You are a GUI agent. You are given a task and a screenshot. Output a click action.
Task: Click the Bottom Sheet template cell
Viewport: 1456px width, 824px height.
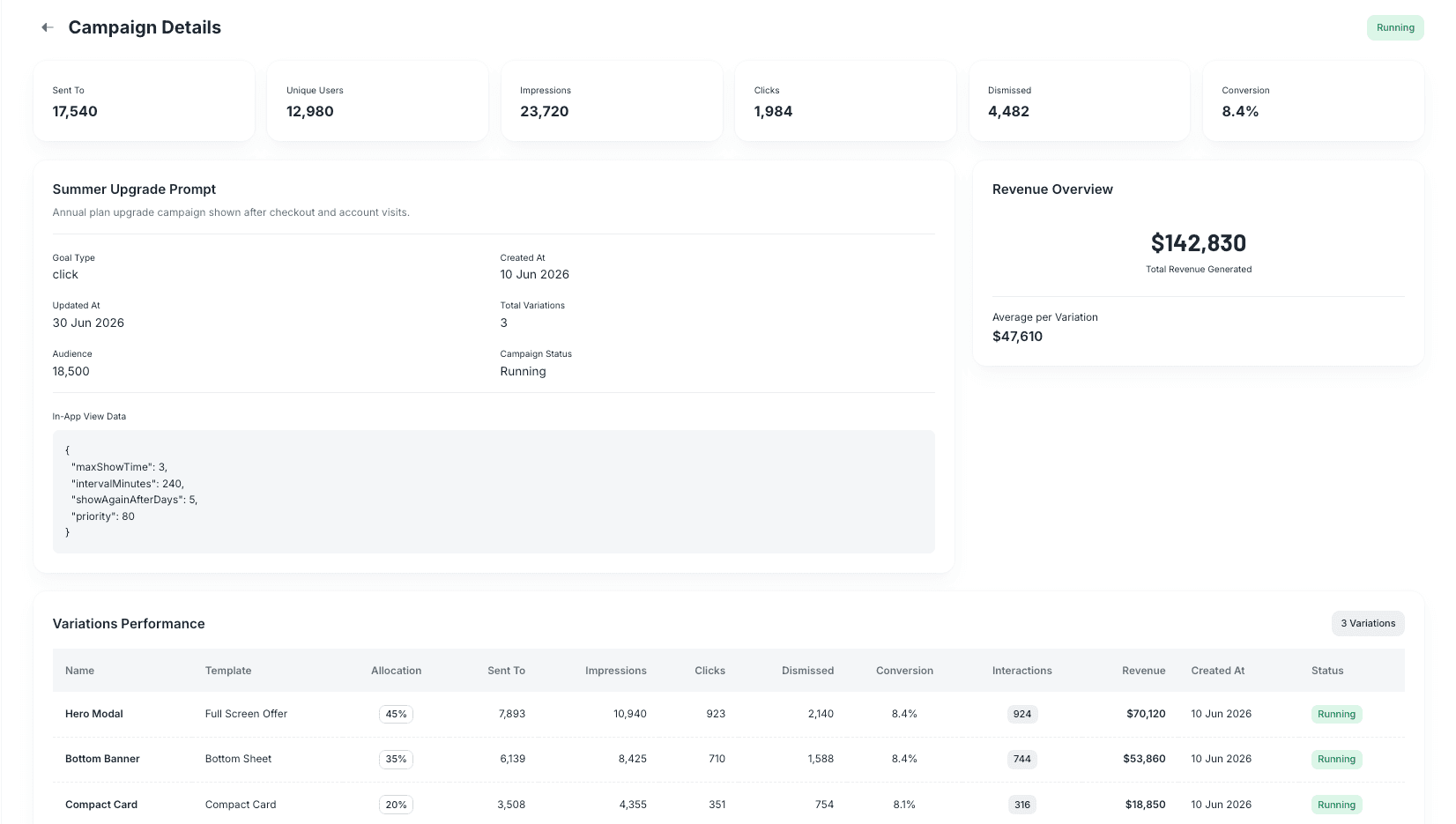pos(238,759)
